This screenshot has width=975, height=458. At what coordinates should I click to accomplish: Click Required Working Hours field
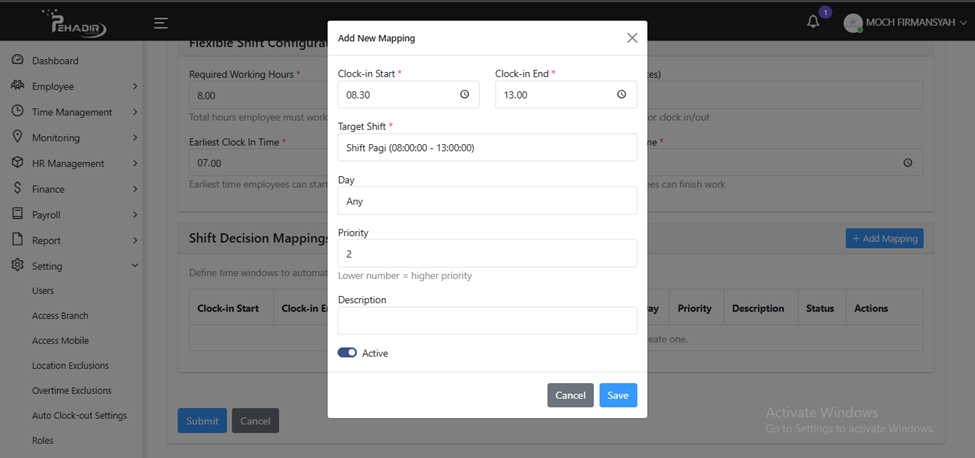pyautogui.click(x=258, y=96)
